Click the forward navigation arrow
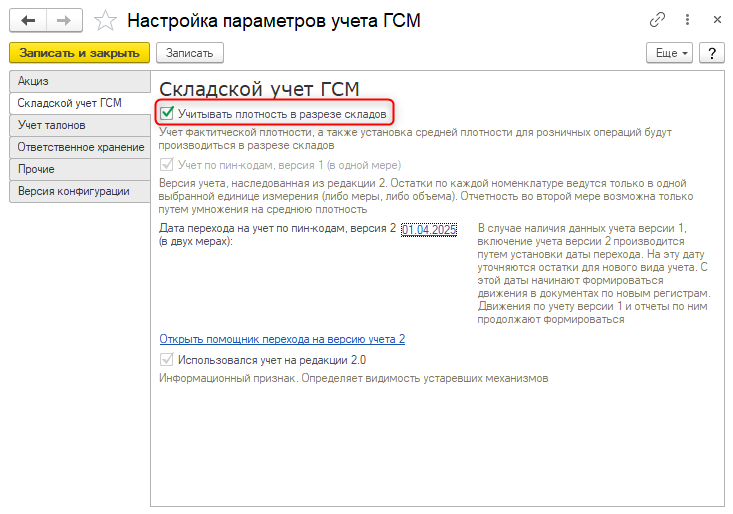 pos(63,19)
